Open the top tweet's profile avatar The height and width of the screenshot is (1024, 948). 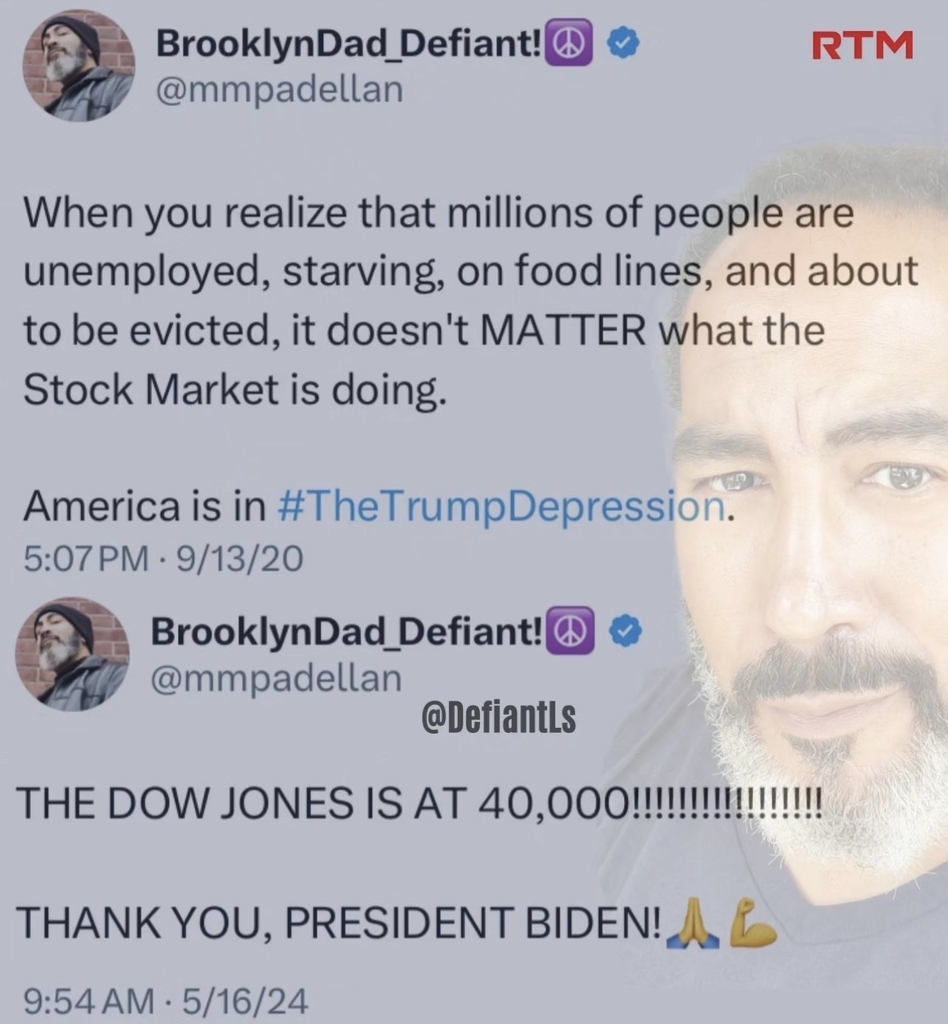[x=79, y=66]
